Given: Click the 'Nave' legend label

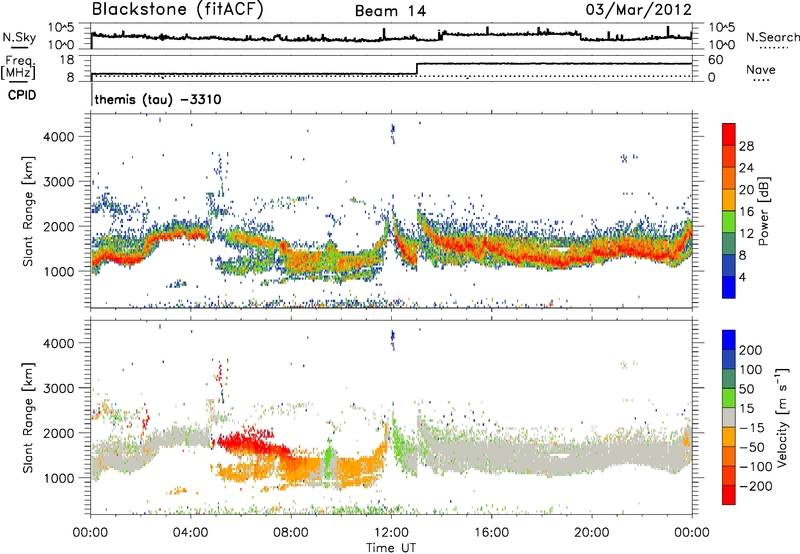Looking at the screenshot, I should point(761,70).
